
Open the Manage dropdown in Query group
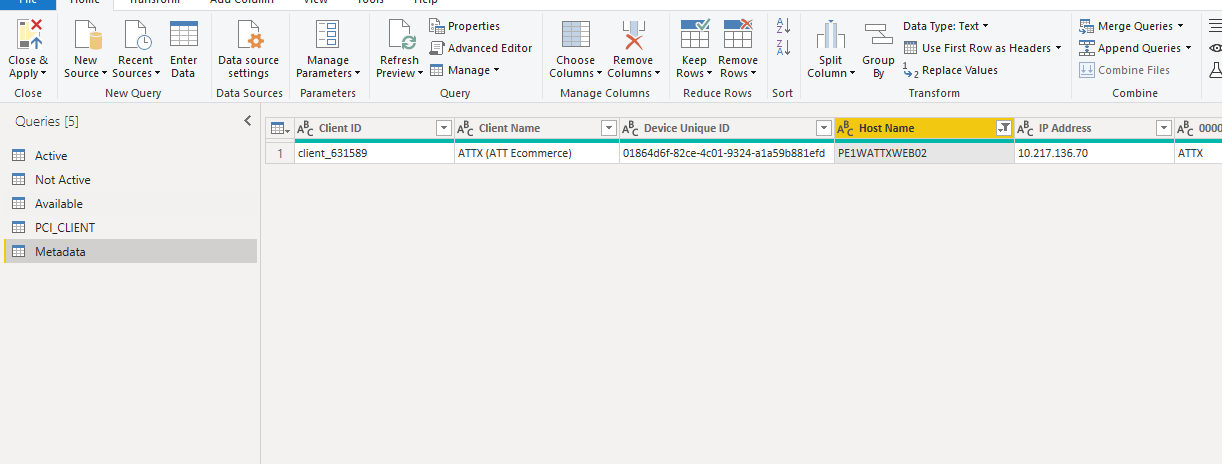coord(465,70)
